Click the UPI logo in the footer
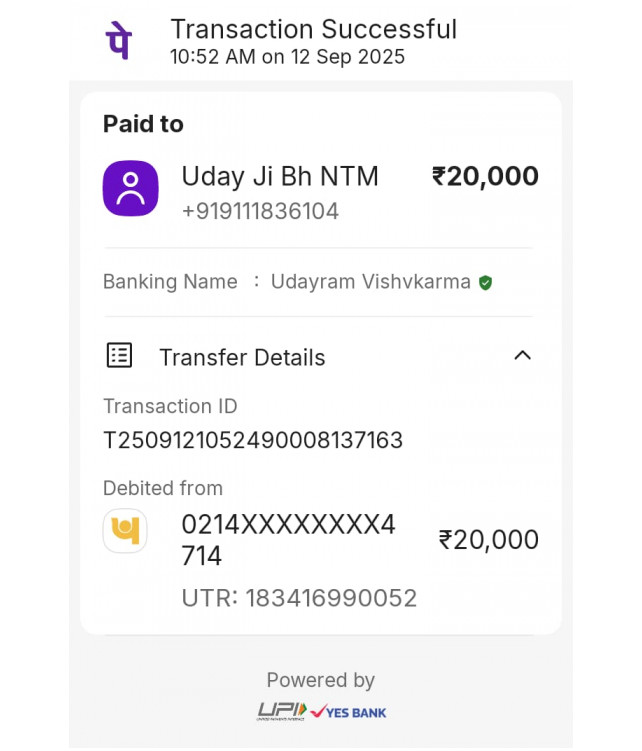642x751 pixels. point(281,711)
